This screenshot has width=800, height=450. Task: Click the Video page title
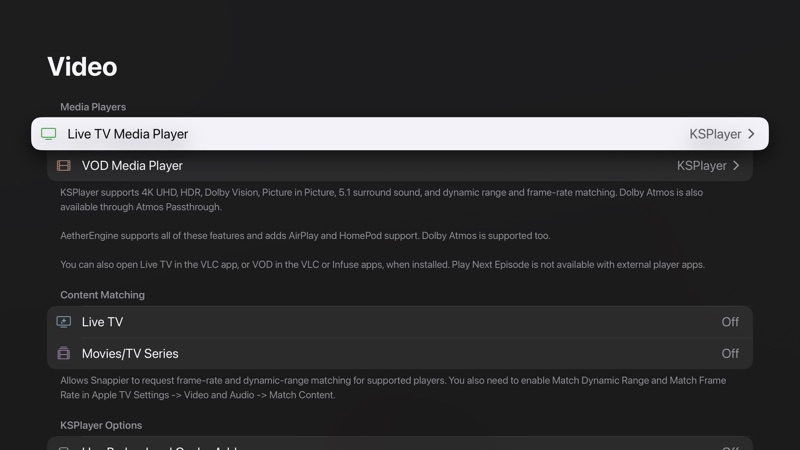tap(82, 66)
